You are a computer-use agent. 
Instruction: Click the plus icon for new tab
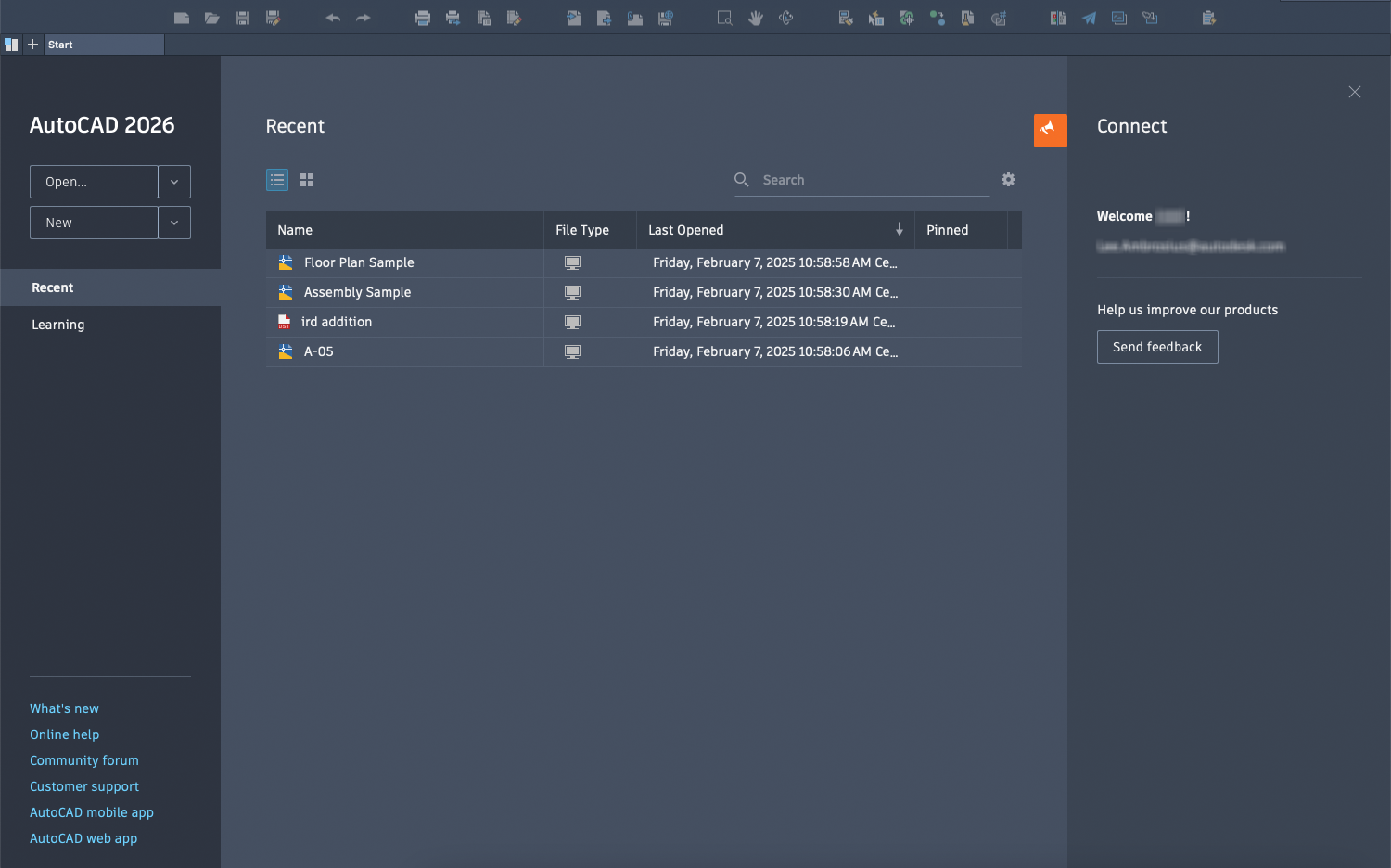(33, 45)
